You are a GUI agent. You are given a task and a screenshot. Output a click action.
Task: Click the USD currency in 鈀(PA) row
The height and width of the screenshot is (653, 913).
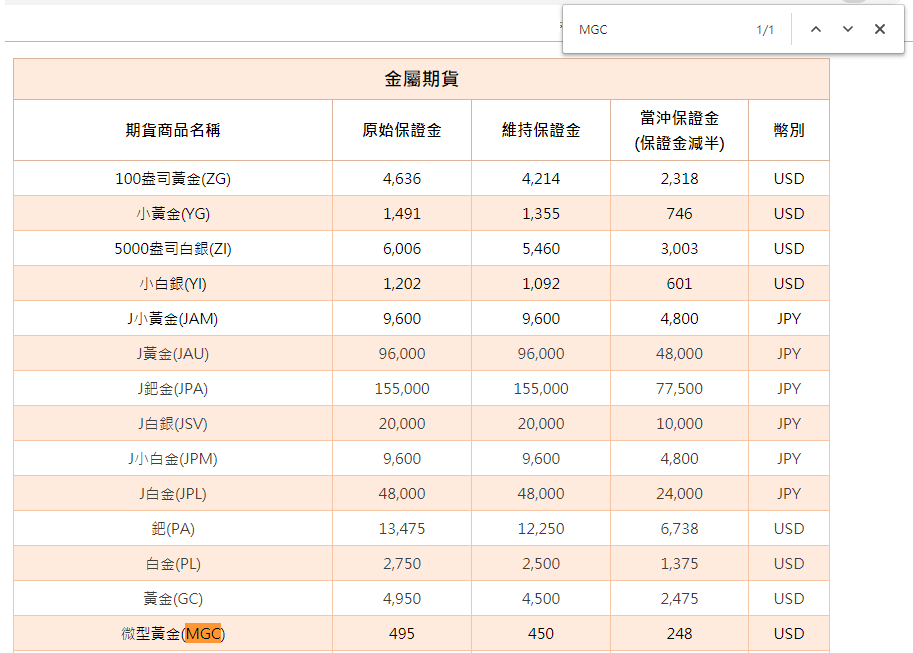coord(789,528)
